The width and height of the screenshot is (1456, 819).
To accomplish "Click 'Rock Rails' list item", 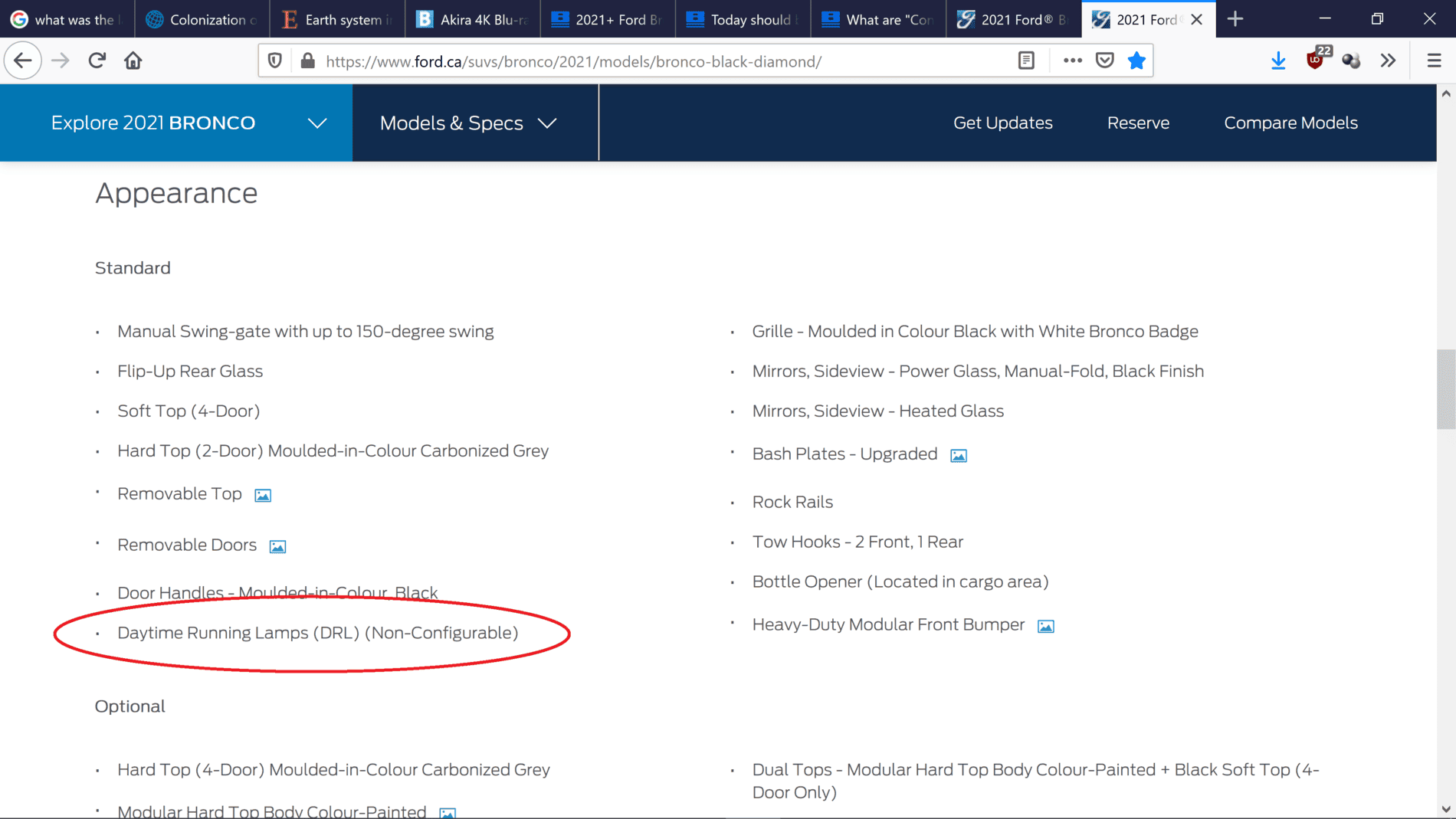I will coord(792,502).
